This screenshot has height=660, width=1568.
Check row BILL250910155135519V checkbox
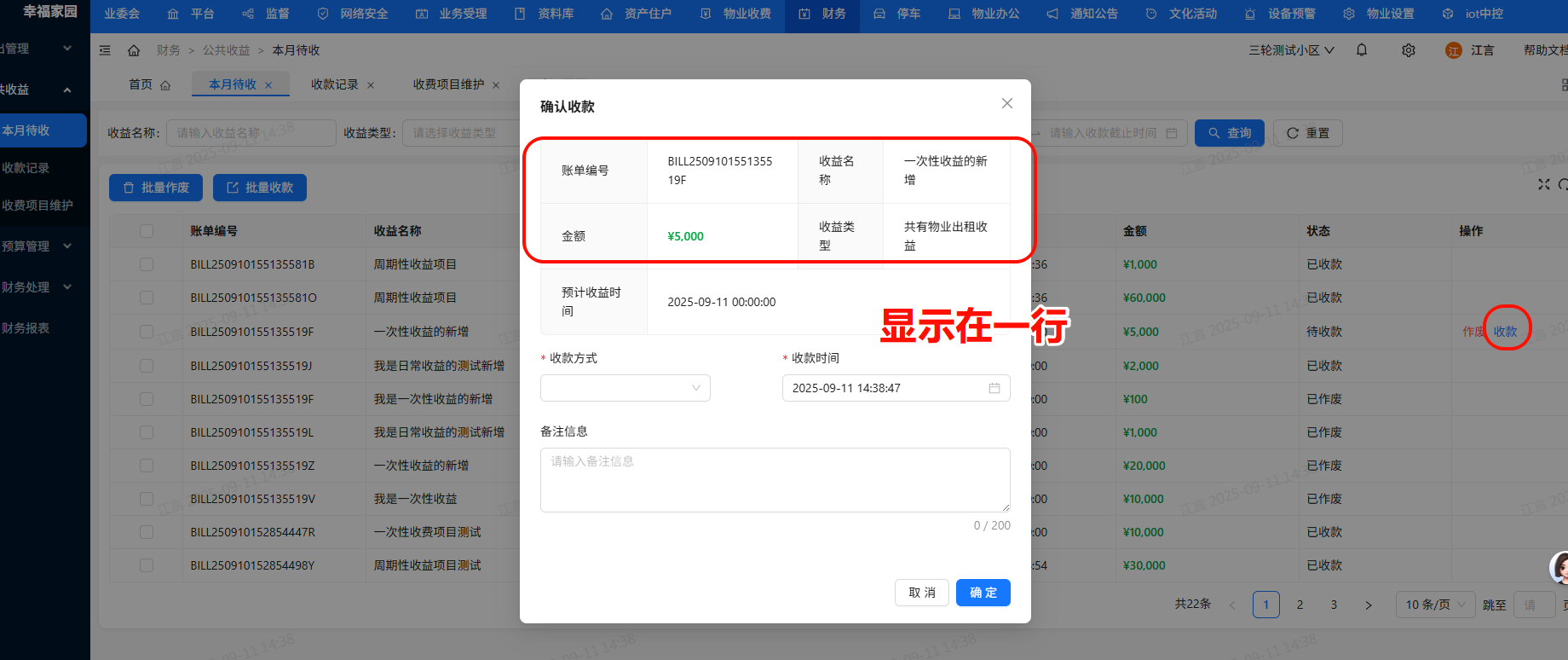point(147,499)
